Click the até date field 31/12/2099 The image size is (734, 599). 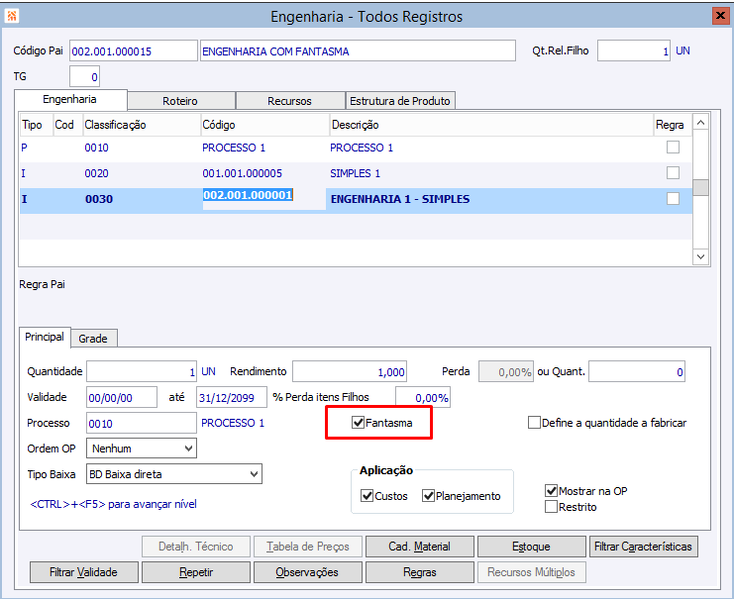(x=231, y=397)
